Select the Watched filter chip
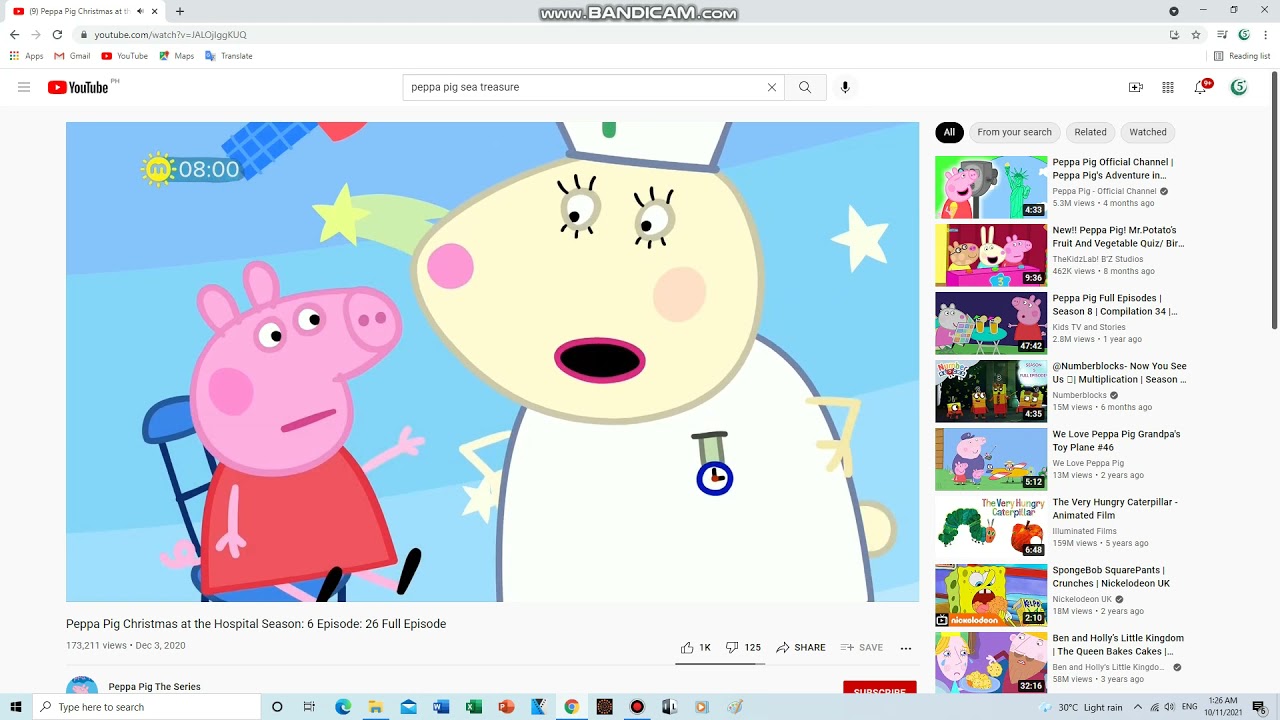This screenshot has height=720, width=1280. point(1148,132)
